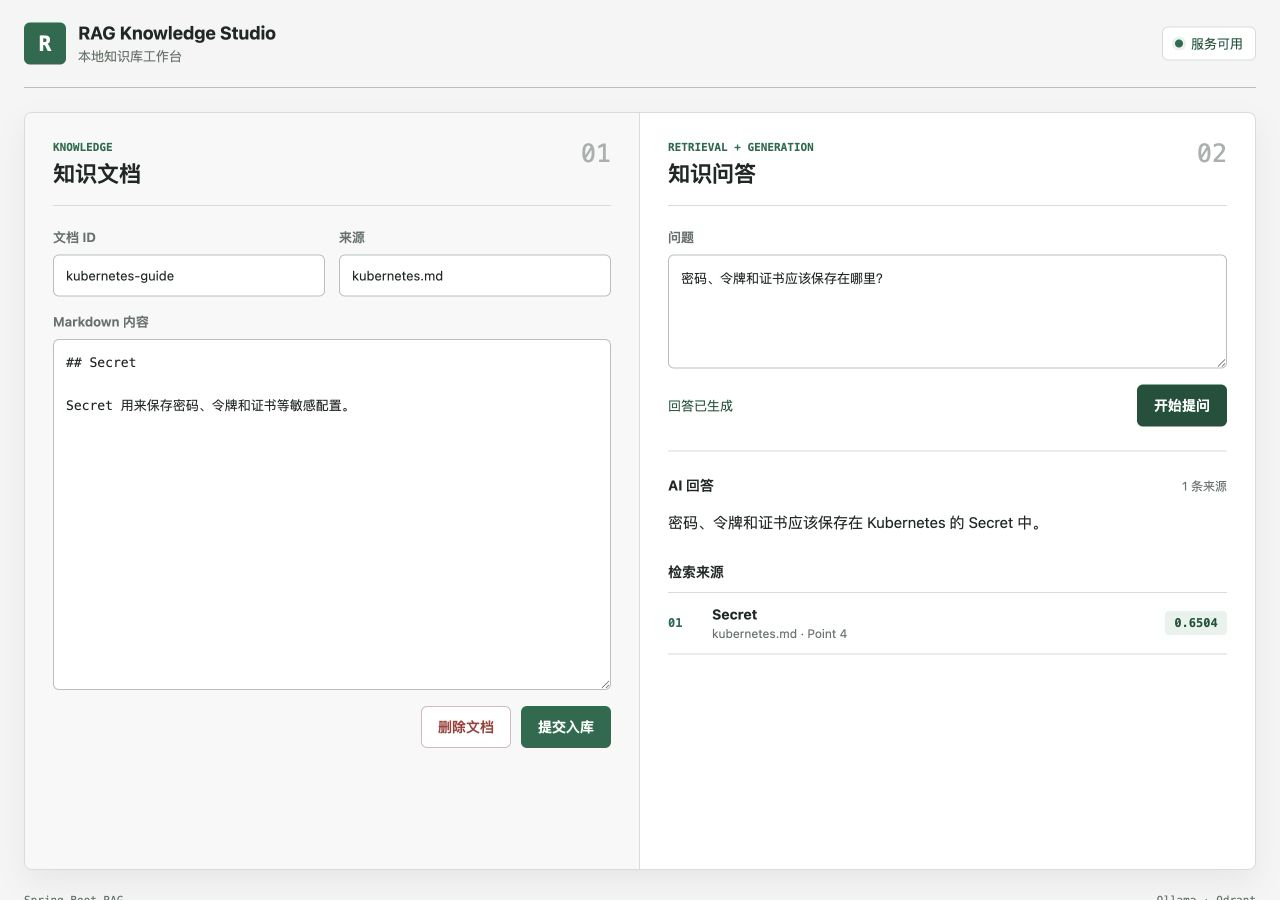
Task: Click the green R app logo
Action: [45, 43]
